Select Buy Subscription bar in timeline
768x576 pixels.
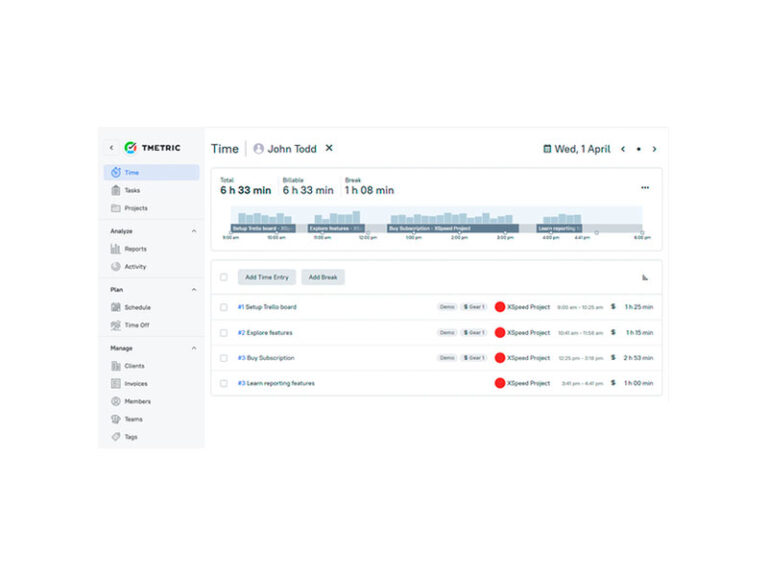(x=453, y=228)
